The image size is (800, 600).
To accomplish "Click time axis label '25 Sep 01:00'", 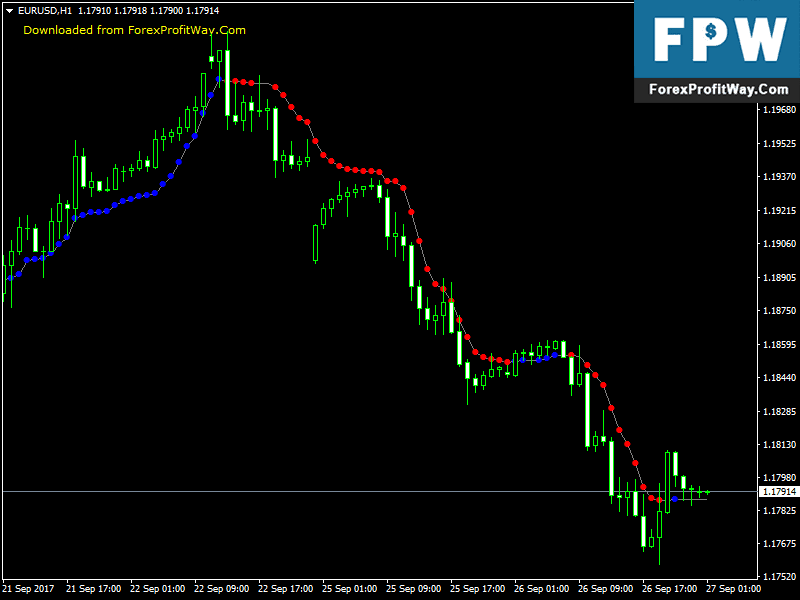I will click(x=350, y=589).
